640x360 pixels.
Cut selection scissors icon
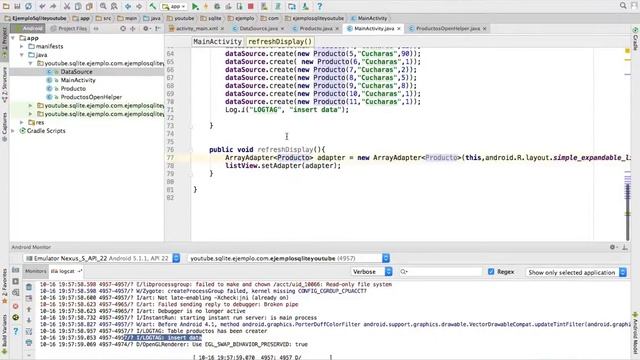(67, 6)
